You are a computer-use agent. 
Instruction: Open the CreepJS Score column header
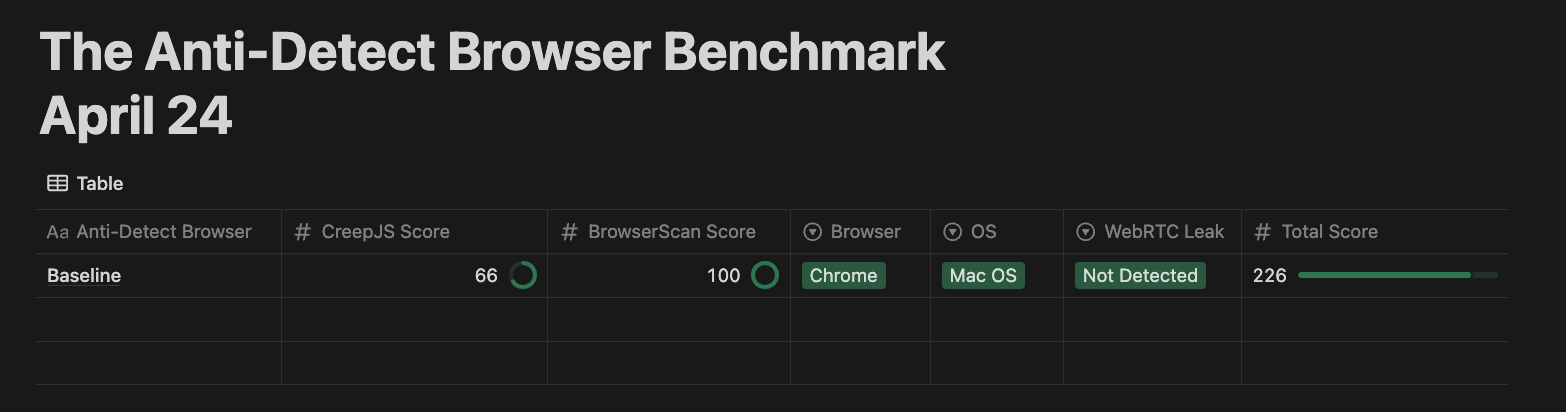(414, 232)
